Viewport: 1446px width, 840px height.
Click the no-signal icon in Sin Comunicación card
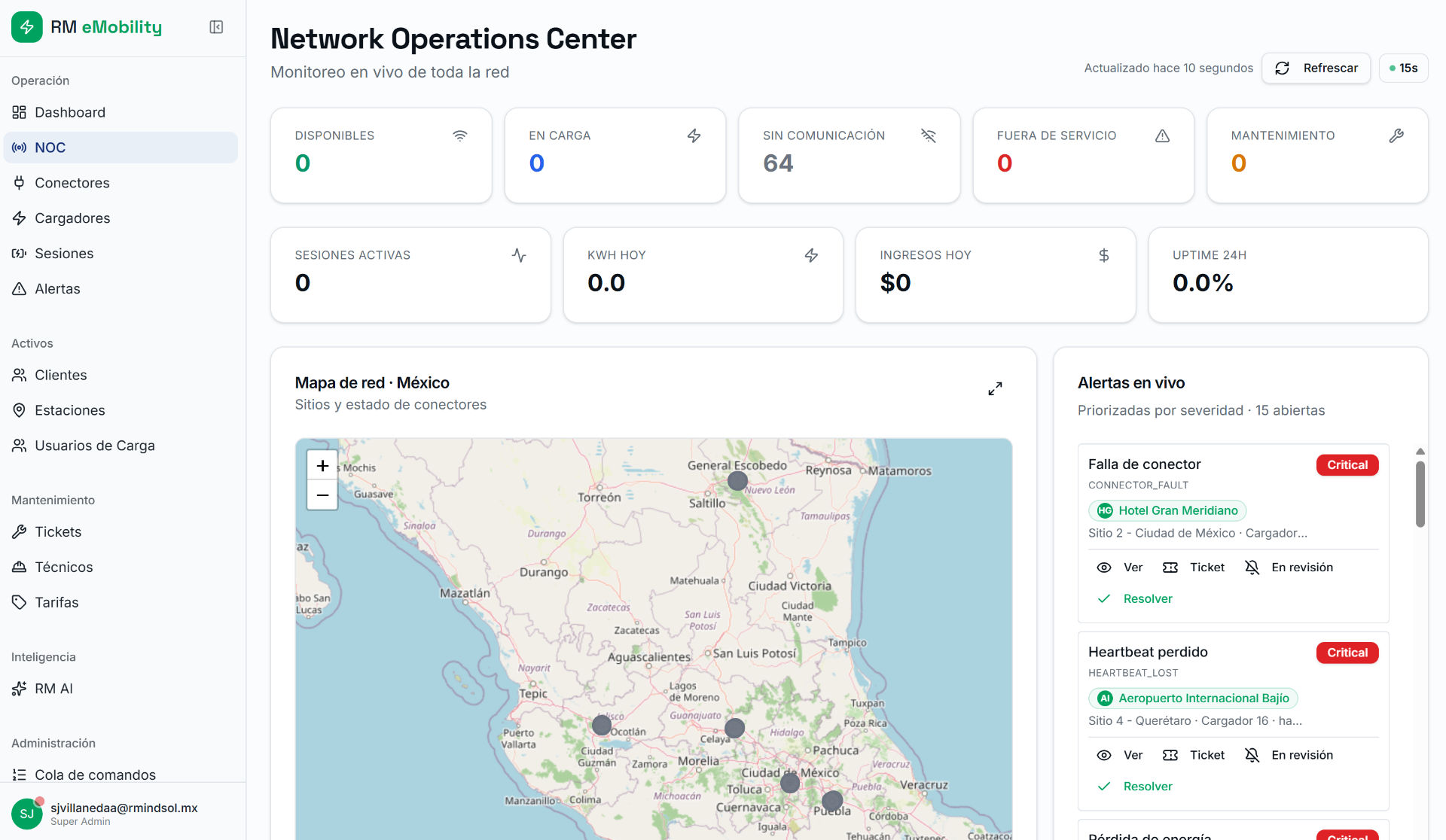[x=928, y=135]
